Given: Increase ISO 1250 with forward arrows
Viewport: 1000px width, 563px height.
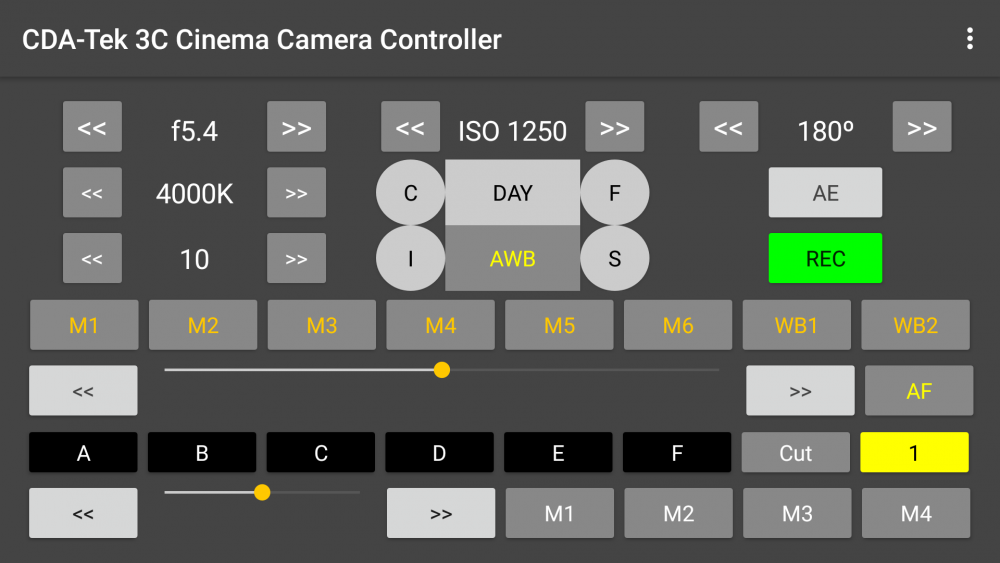Looking at the screenshot, I should point(614,127).
